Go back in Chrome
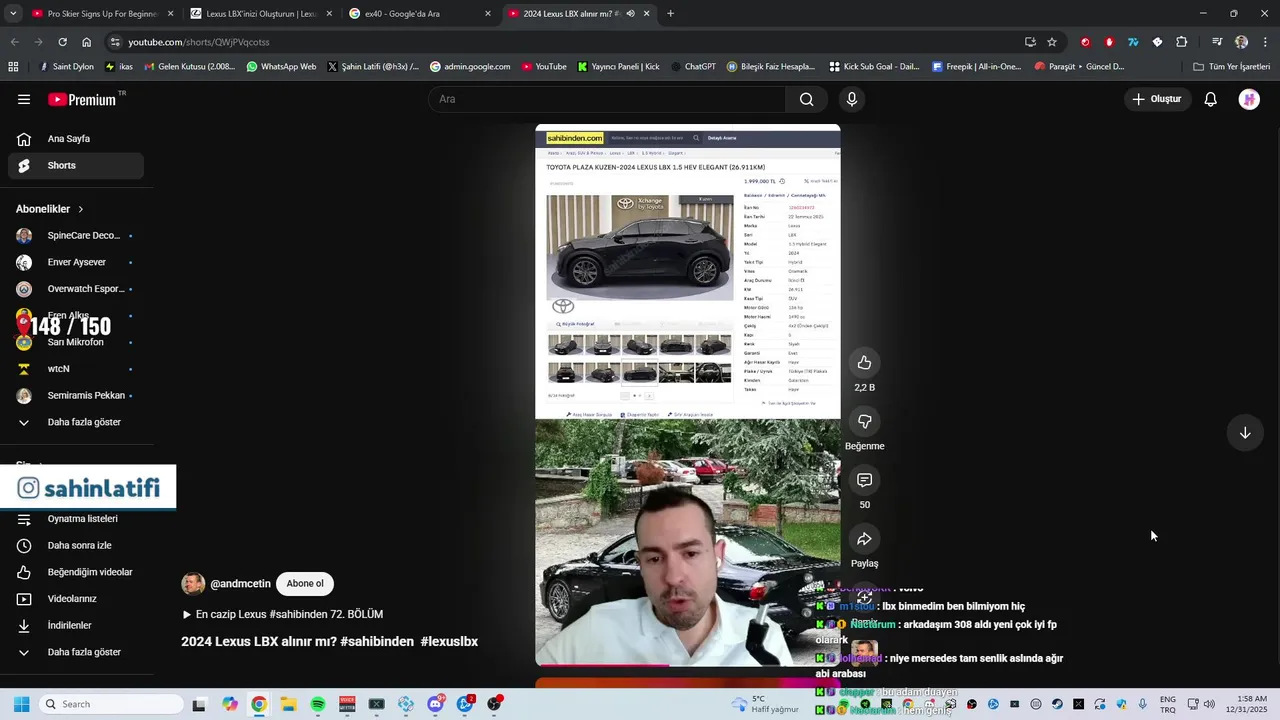 point(14,42)
